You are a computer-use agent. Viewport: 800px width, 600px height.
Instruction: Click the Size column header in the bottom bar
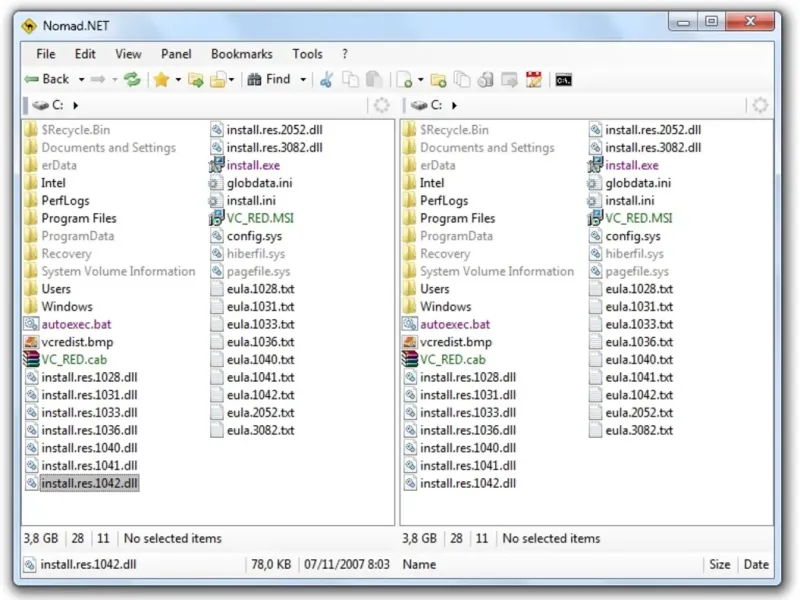click(x=720, y=564)
